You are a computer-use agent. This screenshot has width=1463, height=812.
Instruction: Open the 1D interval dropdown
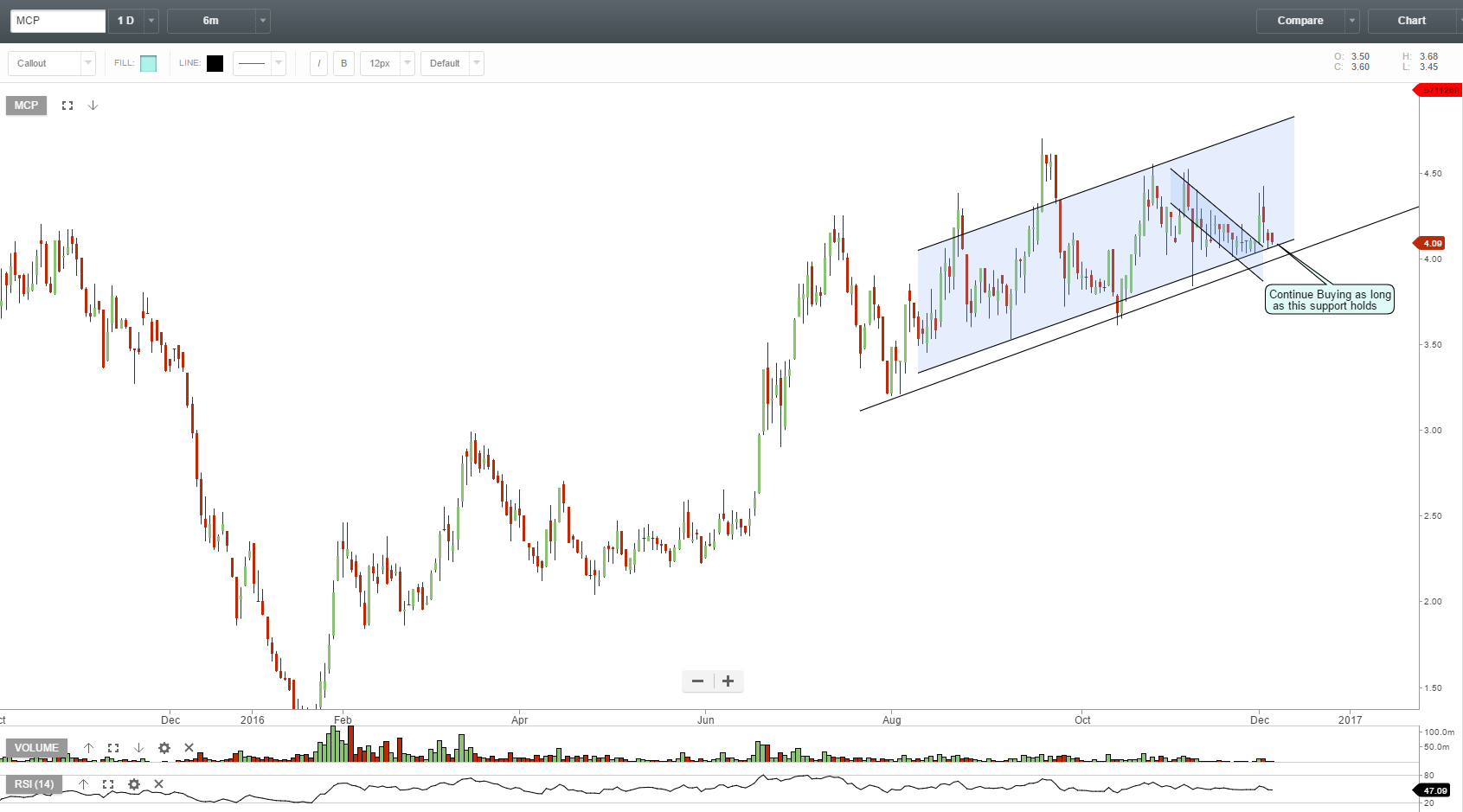(150, 20)
